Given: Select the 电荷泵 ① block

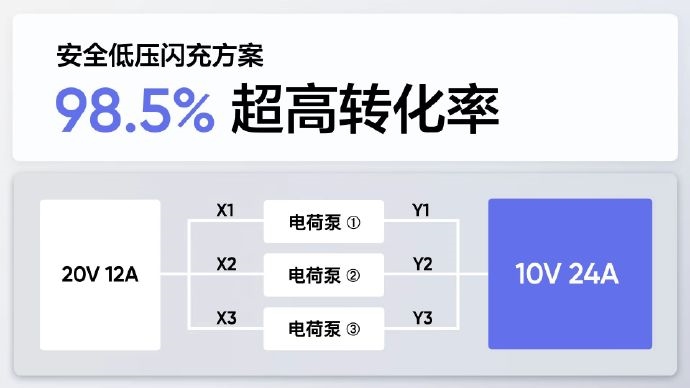Looking at the screenshot, I should coord(324,222).
